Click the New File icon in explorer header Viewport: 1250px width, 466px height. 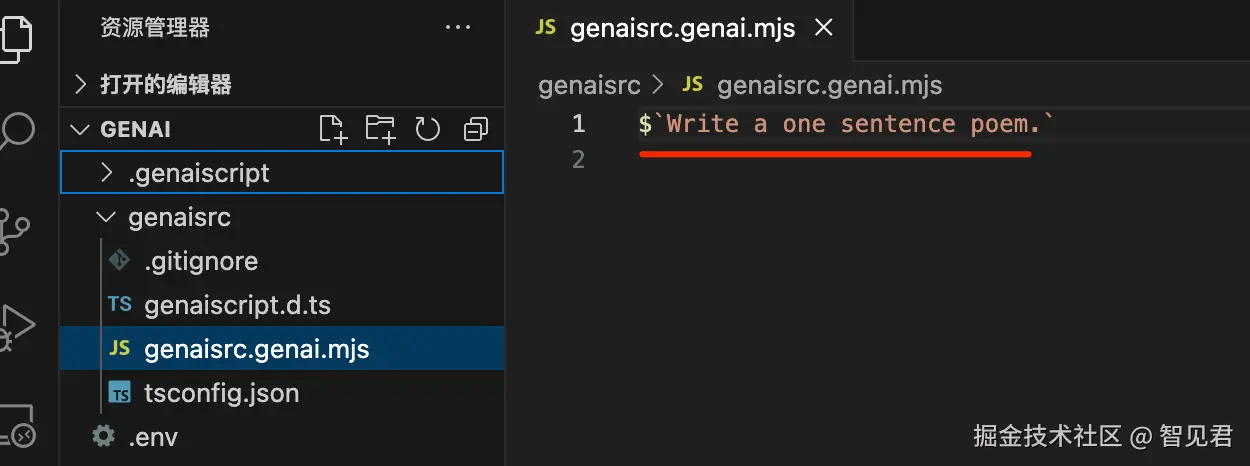[x=332, y=129]
